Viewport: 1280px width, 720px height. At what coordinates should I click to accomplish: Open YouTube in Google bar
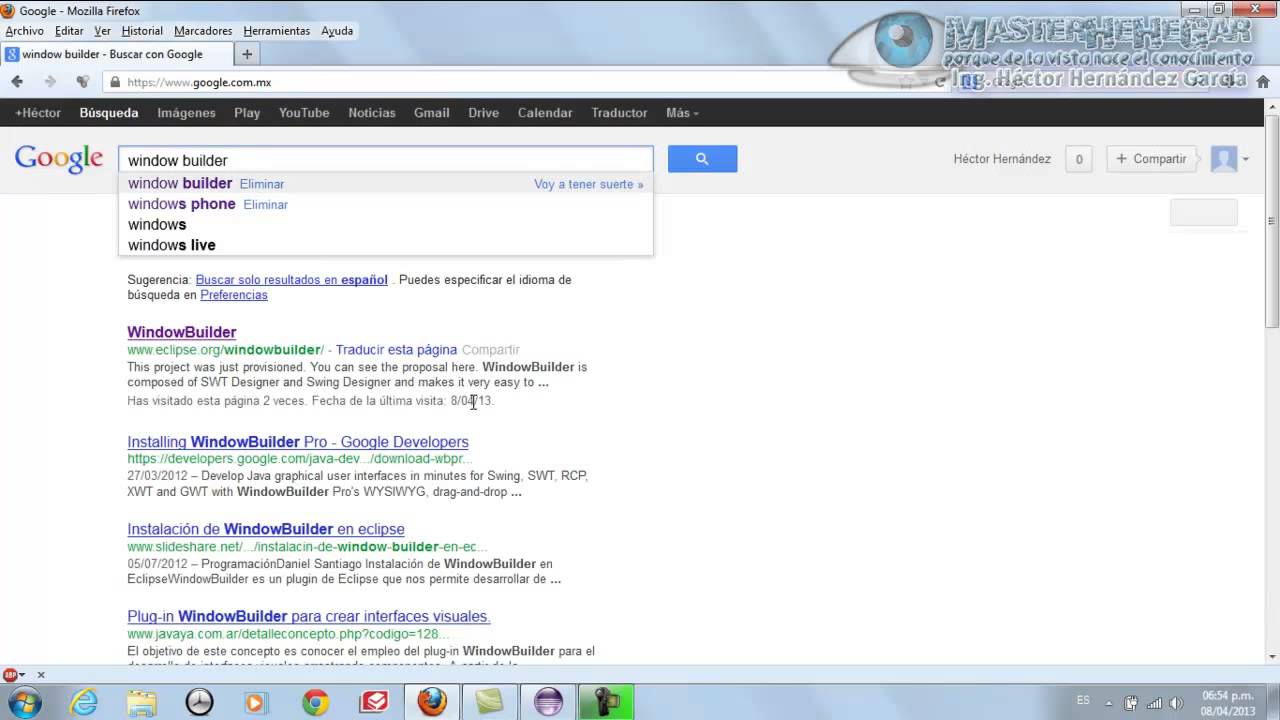304,113
